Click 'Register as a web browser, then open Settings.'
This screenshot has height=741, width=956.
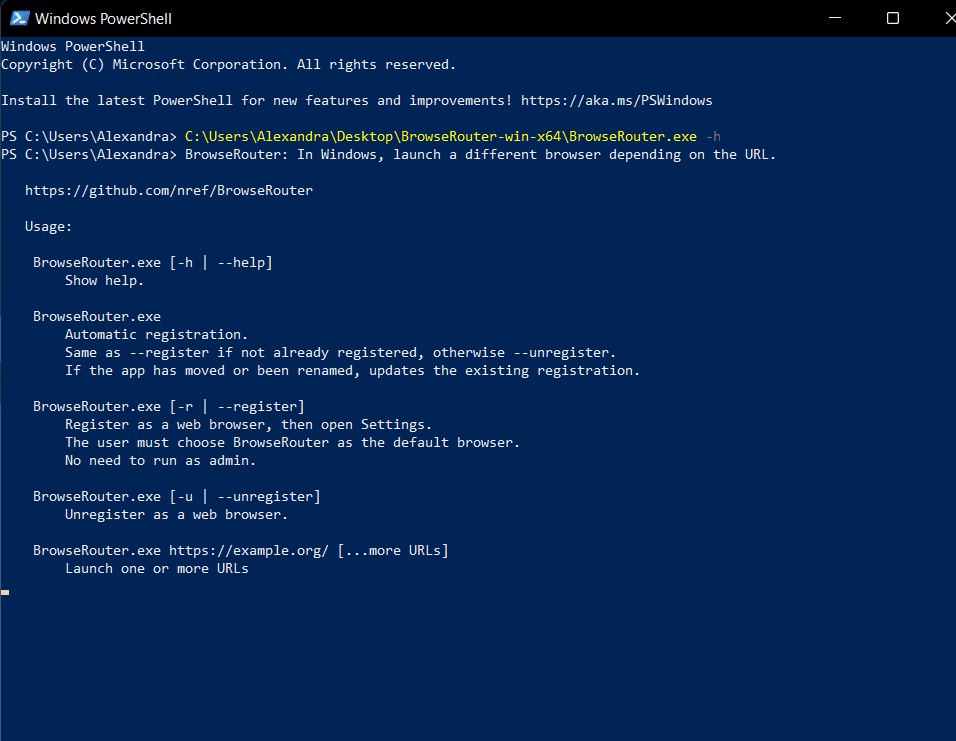click(248, 424)
